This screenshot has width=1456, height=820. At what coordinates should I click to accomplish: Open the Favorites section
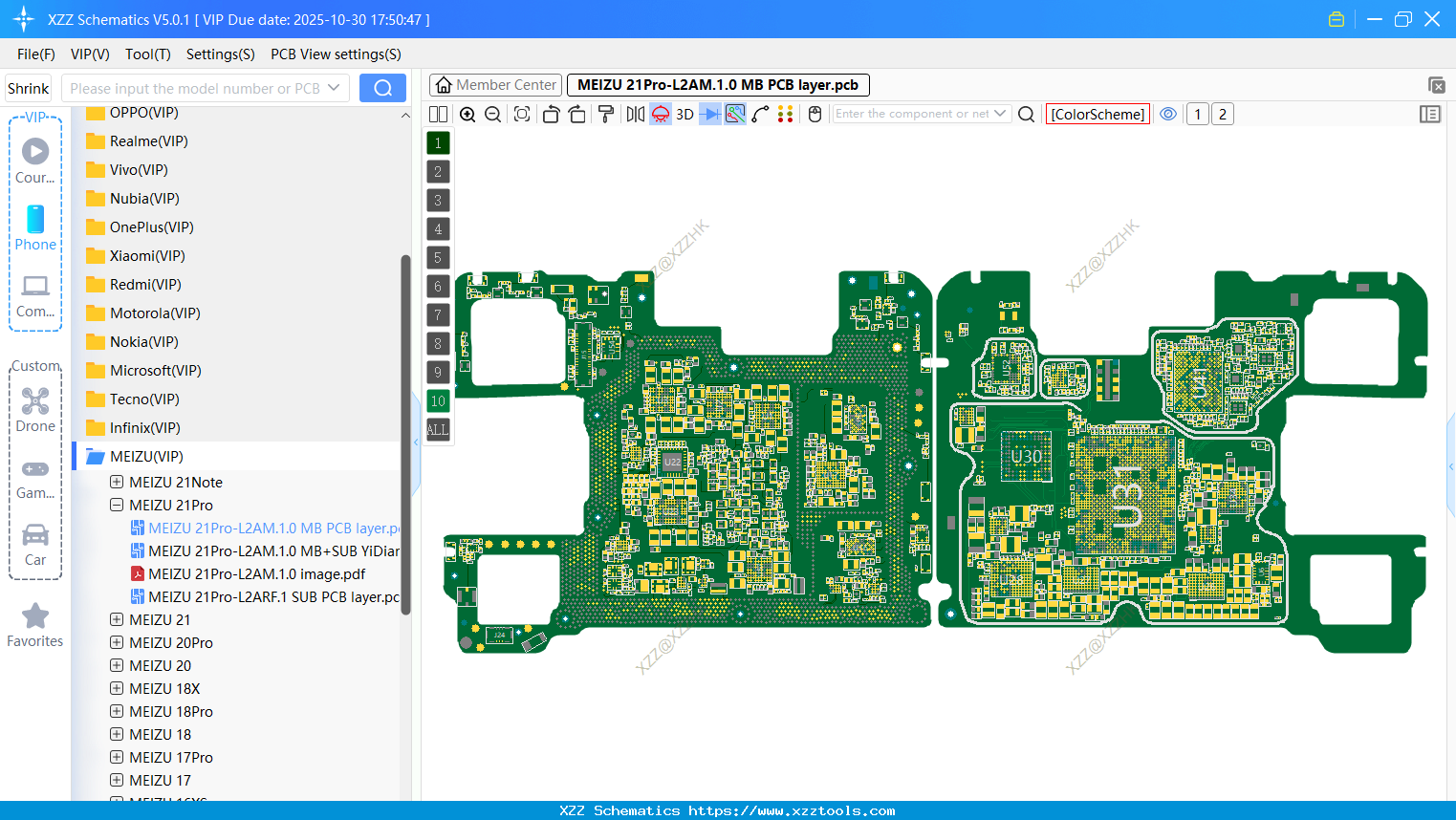click(x=35, y=626)
